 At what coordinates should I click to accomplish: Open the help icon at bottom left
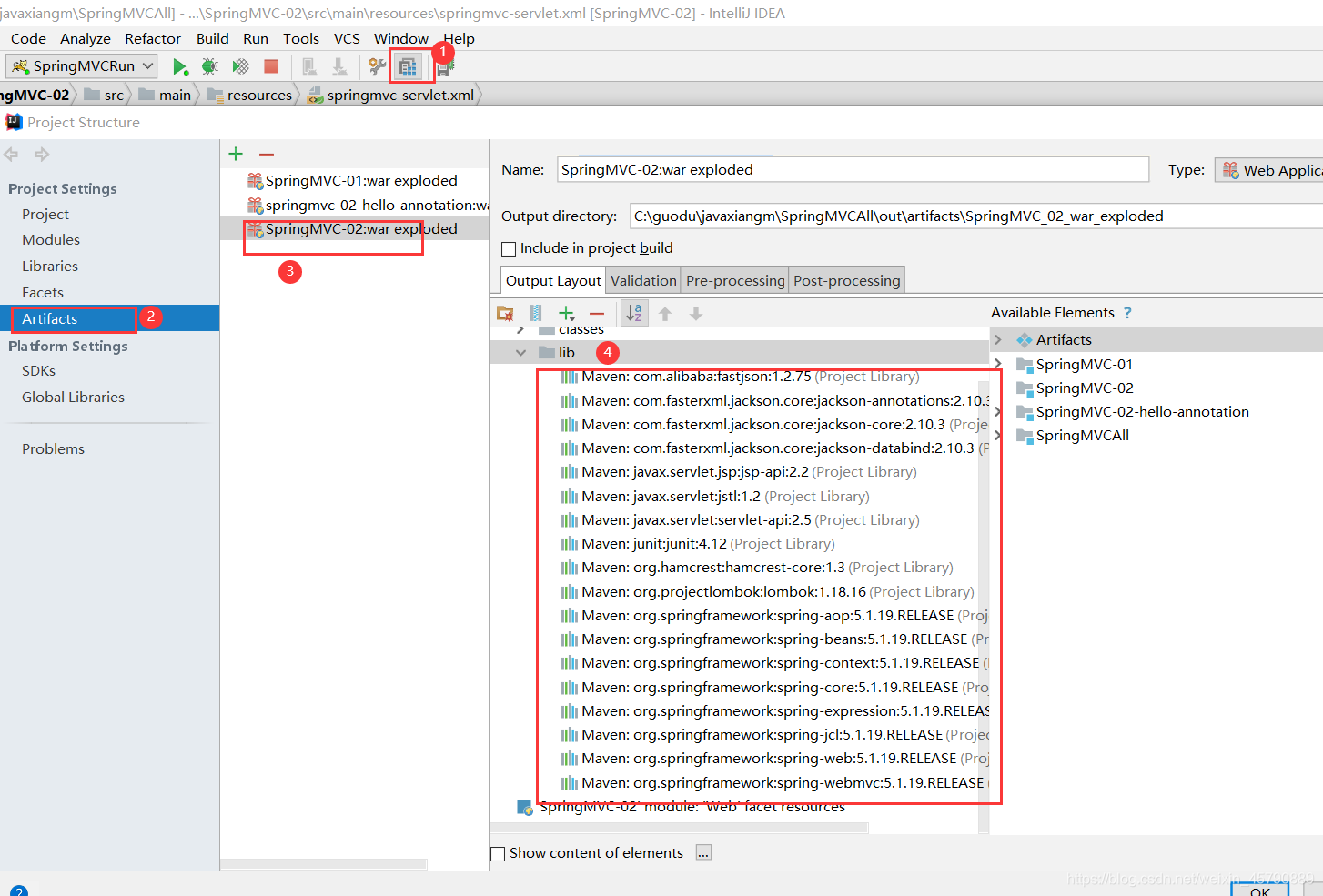click(x=18, y=892)
